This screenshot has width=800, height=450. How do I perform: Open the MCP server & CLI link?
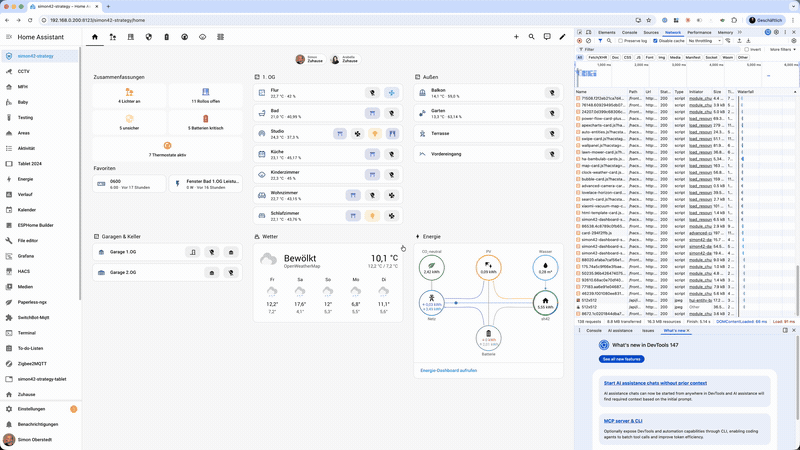(623, 421)
